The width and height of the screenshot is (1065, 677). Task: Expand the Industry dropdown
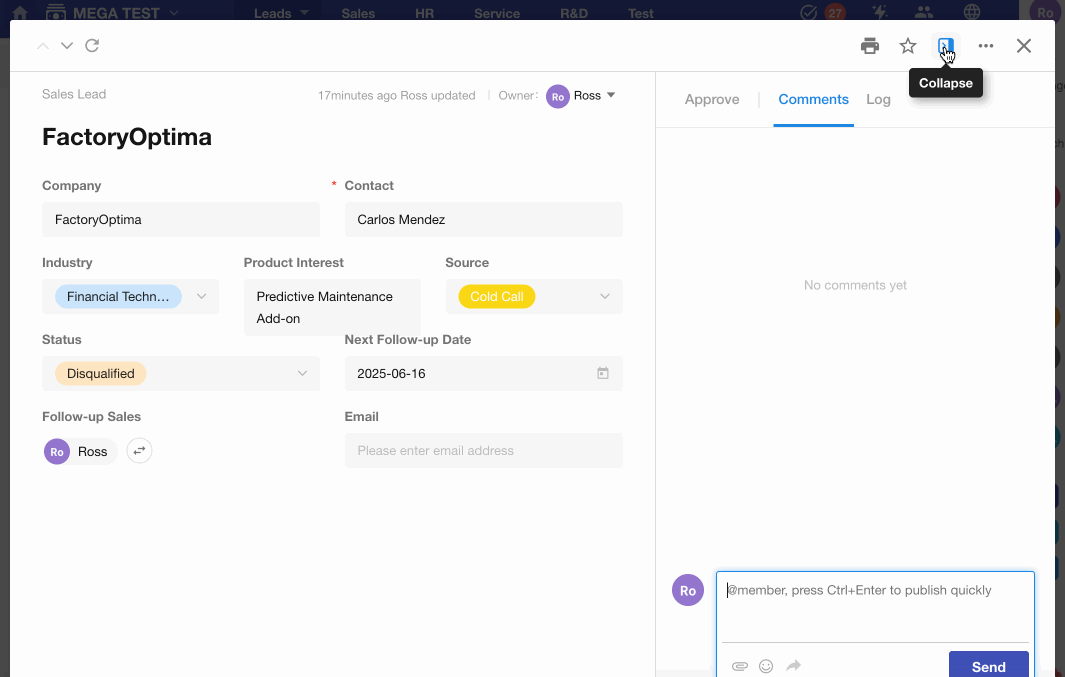coord(201,297)
